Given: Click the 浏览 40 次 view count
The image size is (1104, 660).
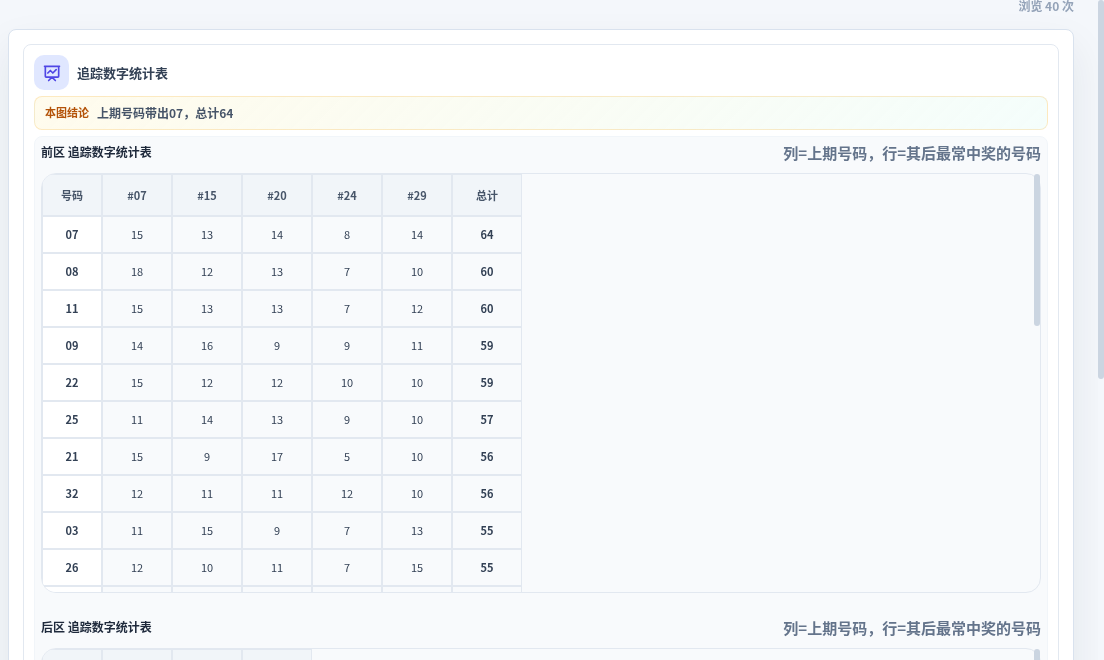Looking at the screenshot, I should coord(1046,6).
